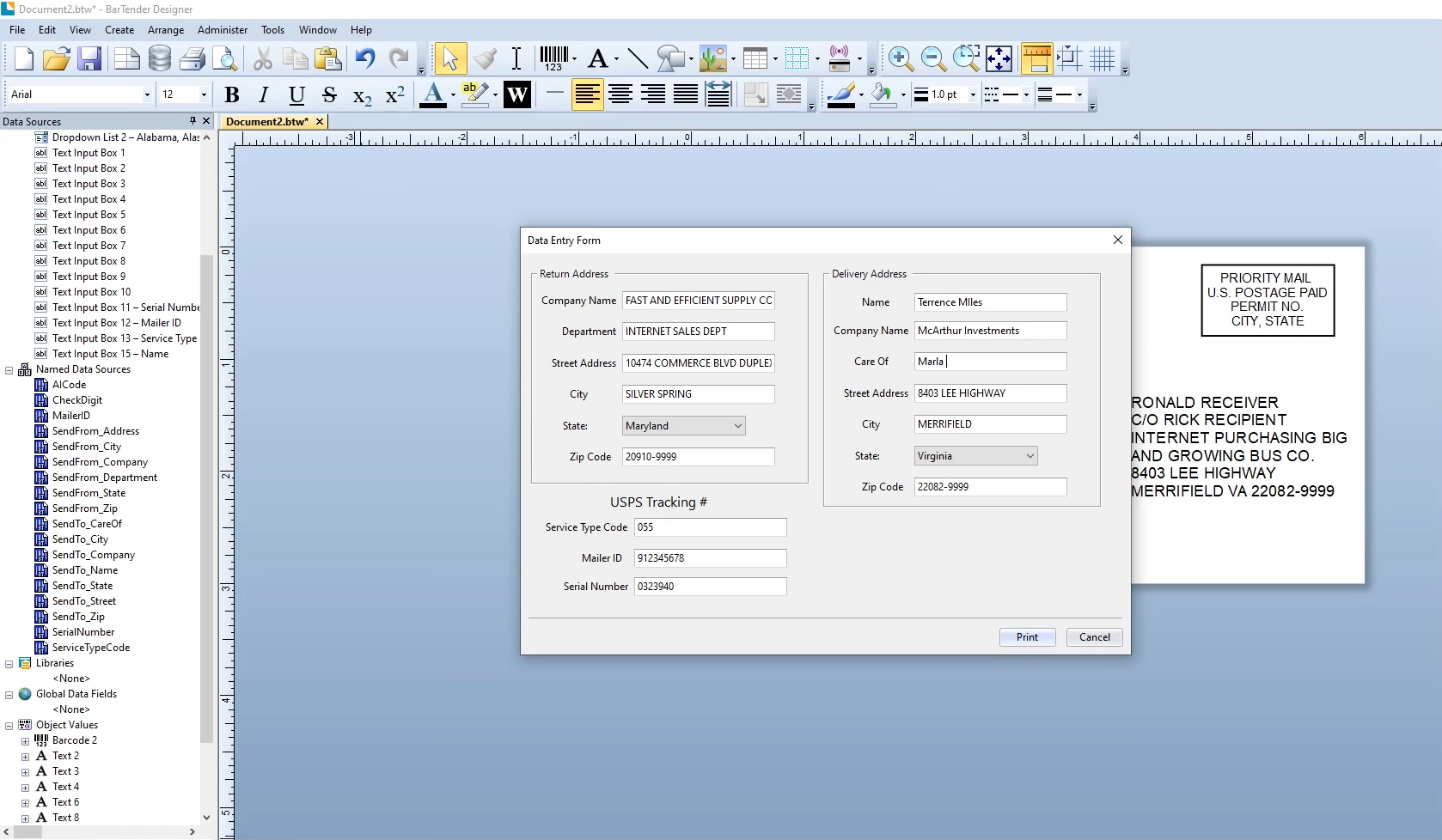
Task: Click into the Mailer ID field
Action: (710, 558)
